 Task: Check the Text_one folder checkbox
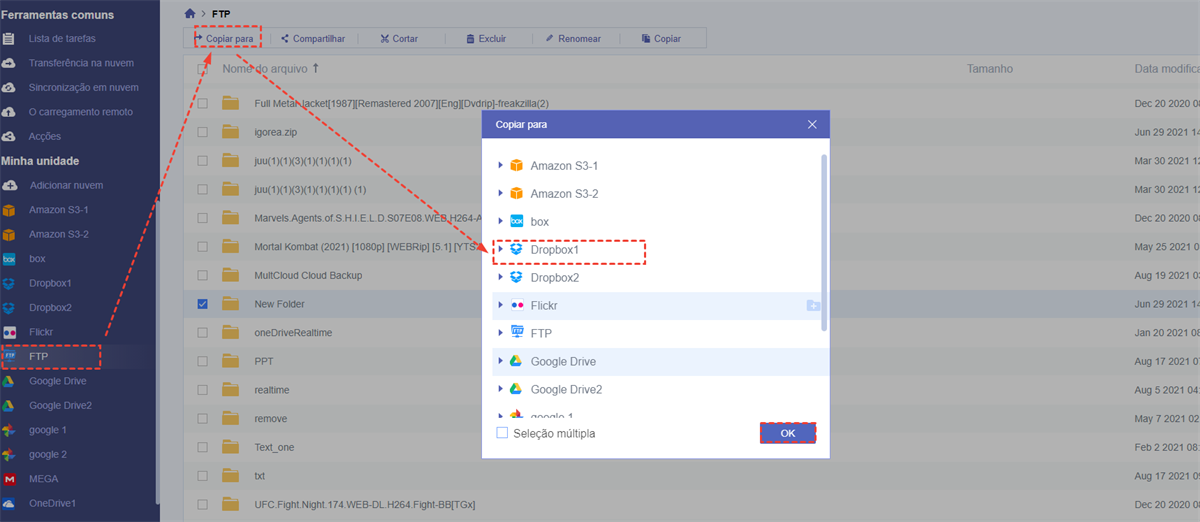point(203,447)
